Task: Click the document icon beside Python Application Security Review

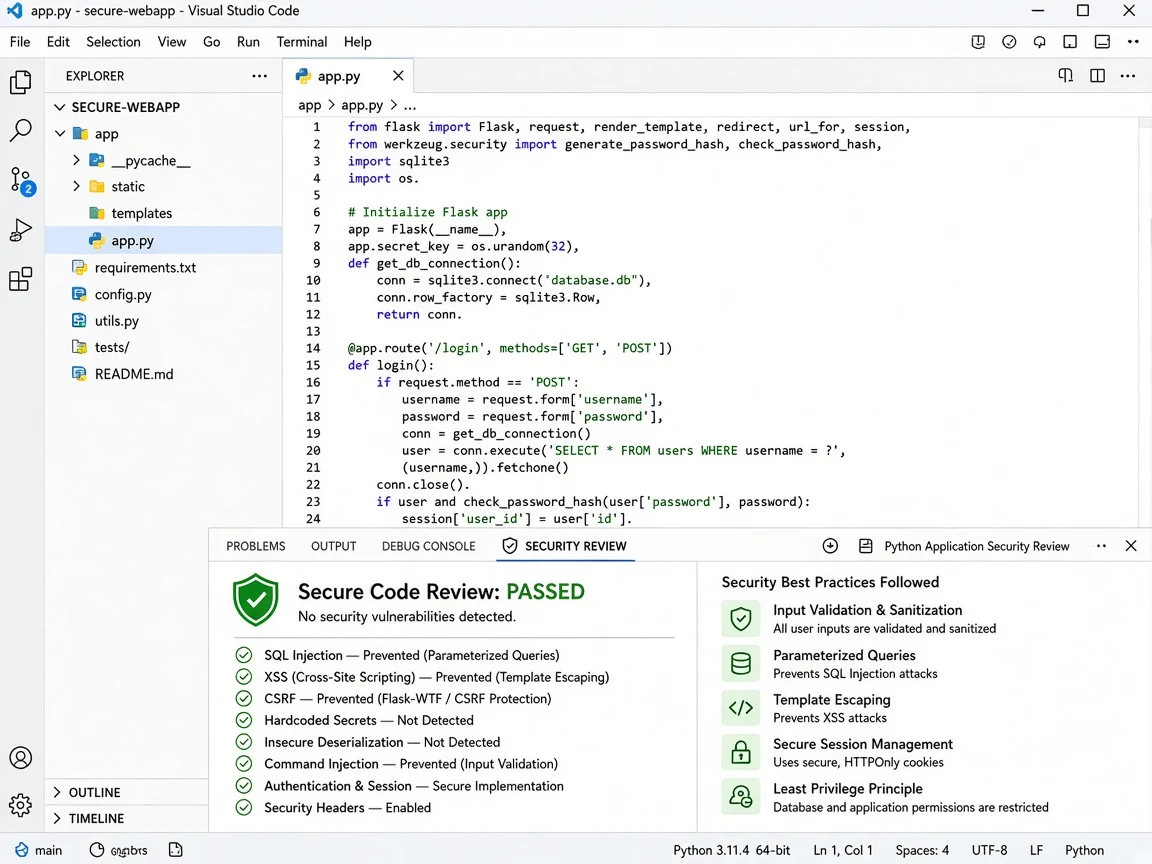Action: click(x=866, y=546)
